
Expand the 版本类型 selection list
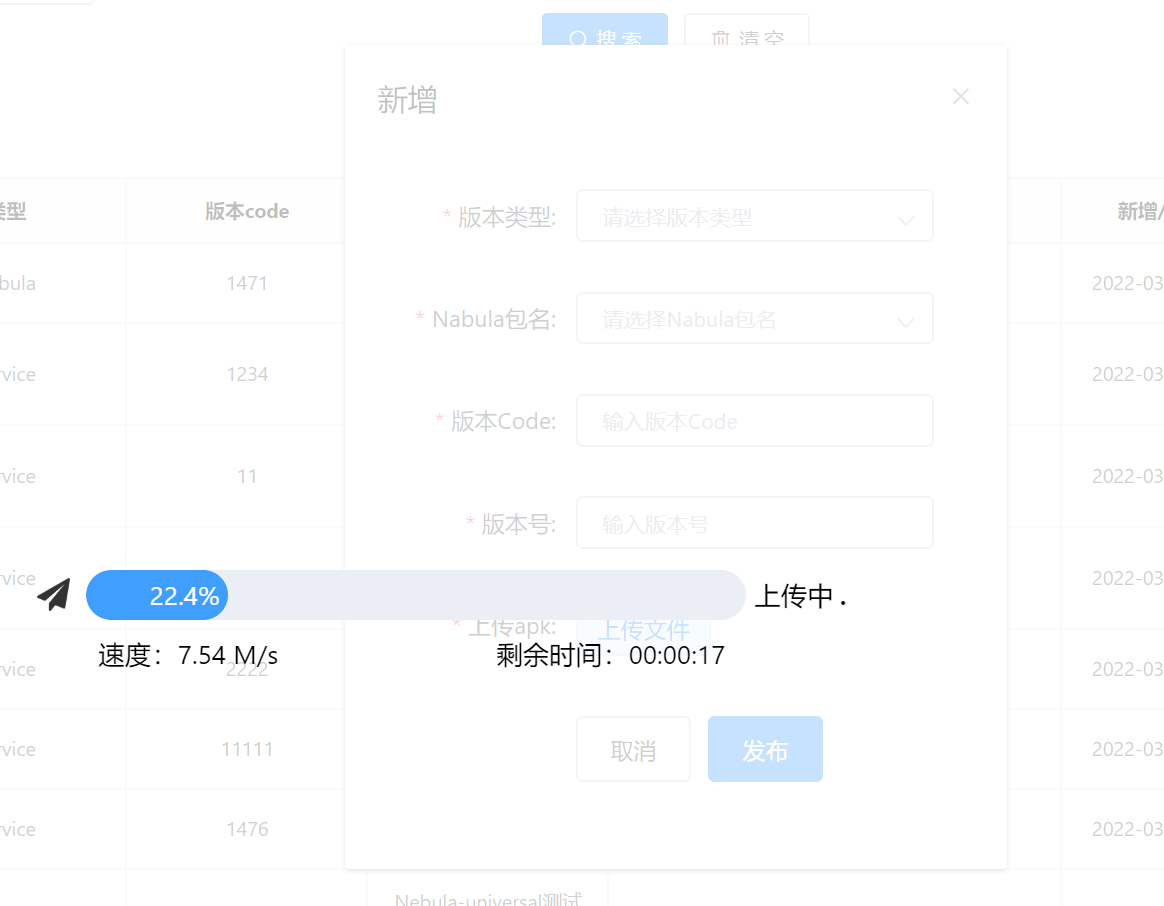[x=755, y=216]
